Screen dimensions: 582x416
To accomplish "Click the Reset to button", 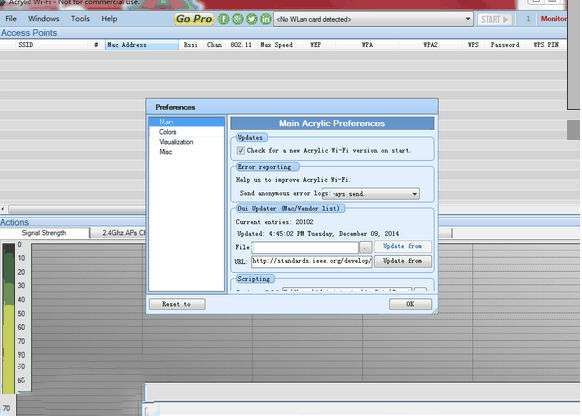I will click(x=177, y=304).
